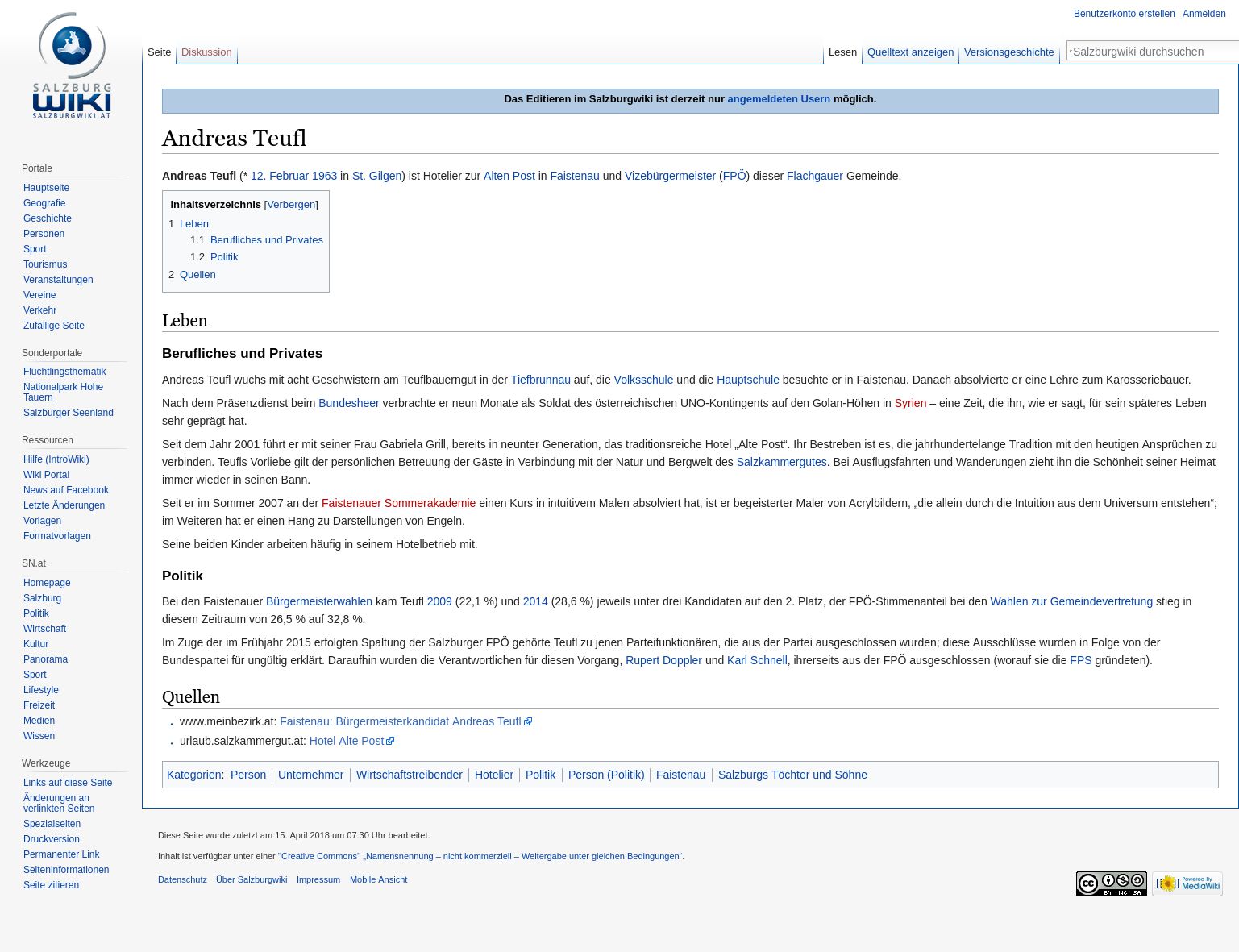Jump to Leben in table of contents
Viewport: 1239px width, 952px height.
194,224
